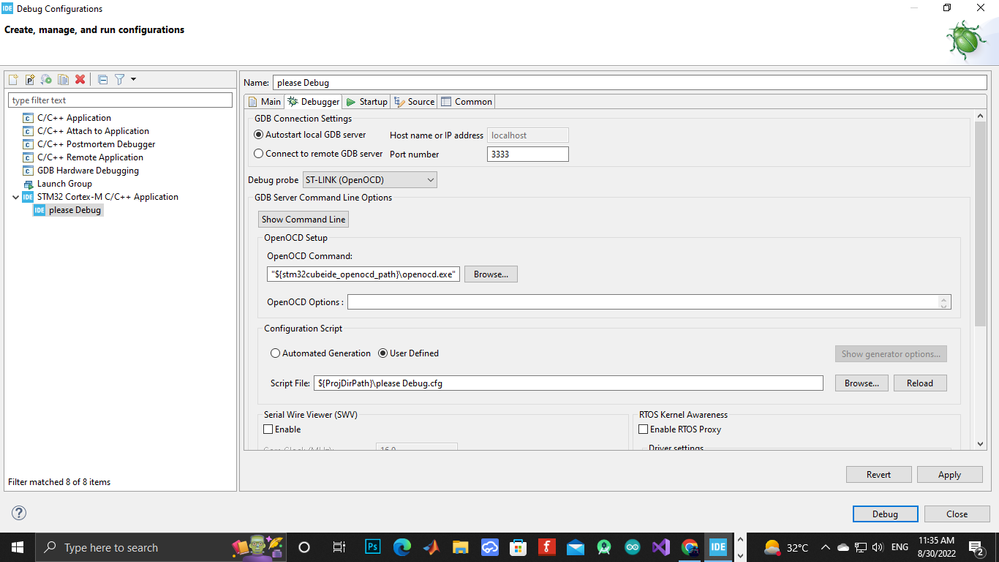999x562 pixels.
Task: Browse for the OpenOCD command executable
Action: point(491,275)
